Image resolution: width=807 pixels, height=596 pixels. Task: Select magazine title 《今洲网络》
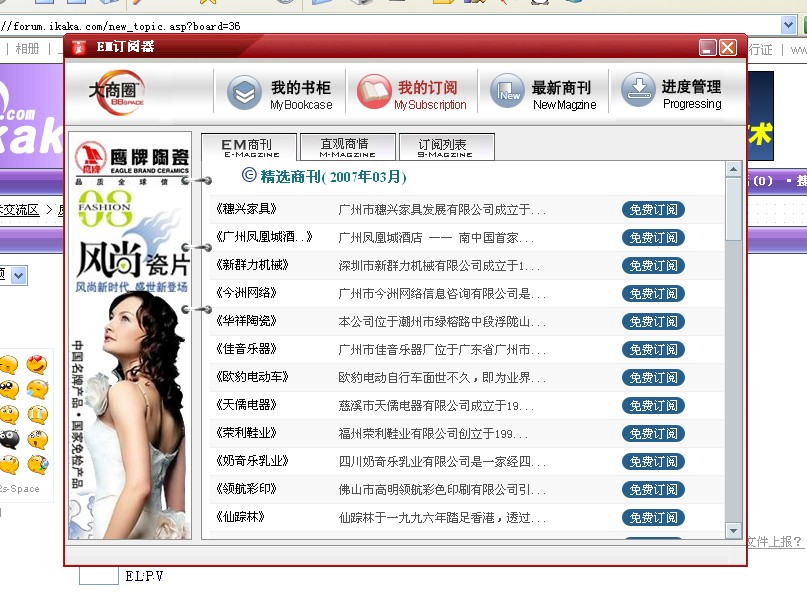tap(247, 293)
